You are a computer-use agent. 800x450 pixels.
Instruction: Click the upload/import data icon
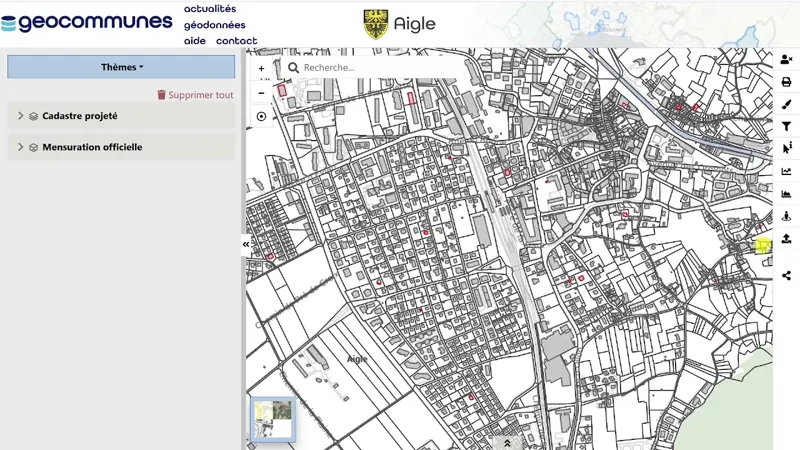(x=786, y=238)
